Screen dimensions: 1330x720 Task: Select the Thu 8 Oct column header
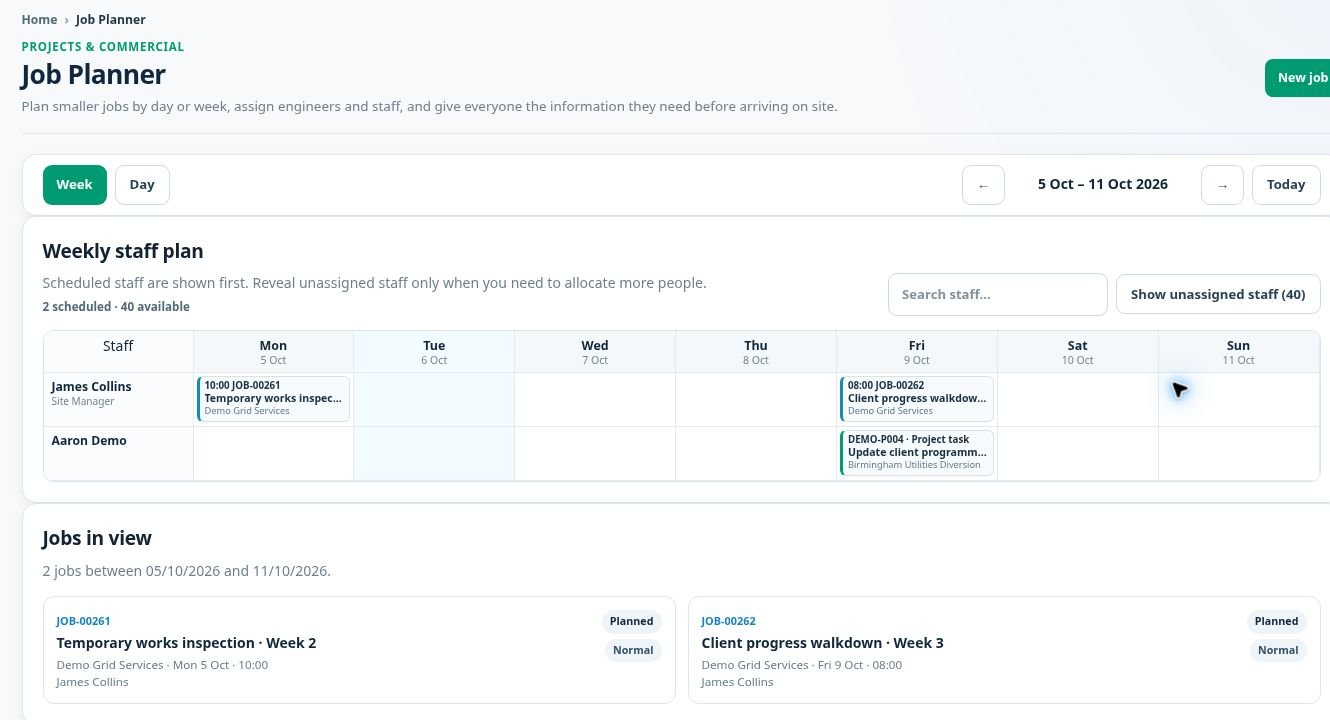(756, 352)
